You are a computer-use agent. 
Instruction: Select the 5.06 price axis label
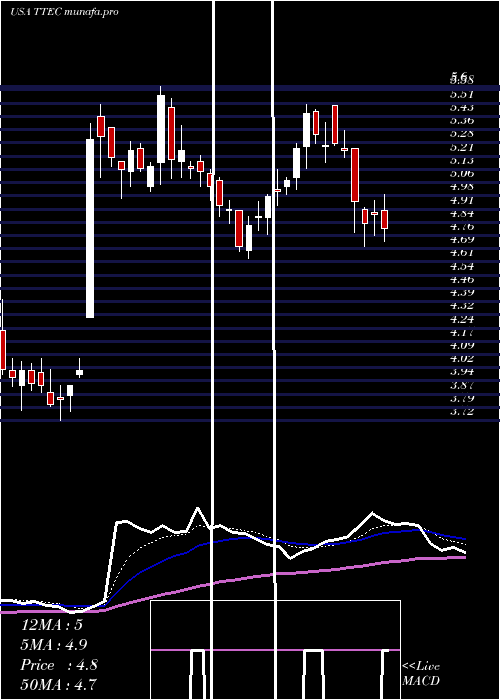[x=461, y=173]
